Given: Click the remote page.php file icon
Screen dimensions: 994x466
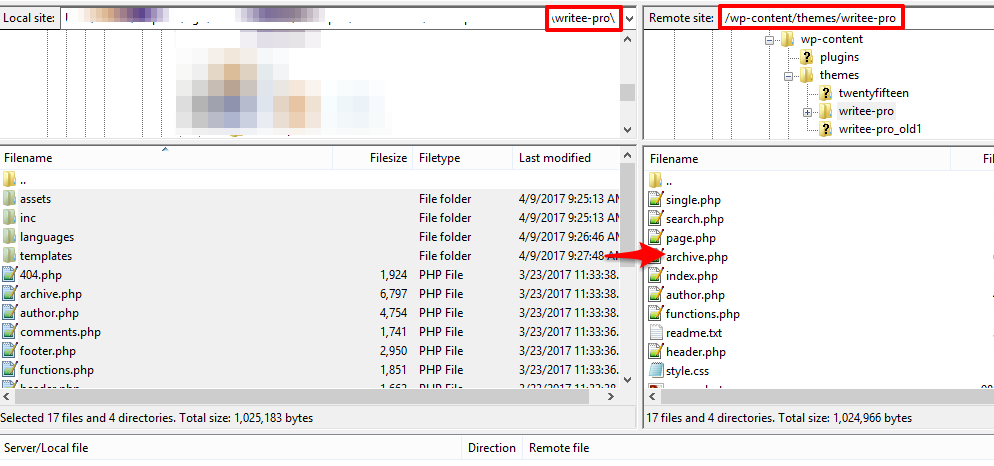Looking at the screenshot, I should (655, 238).
